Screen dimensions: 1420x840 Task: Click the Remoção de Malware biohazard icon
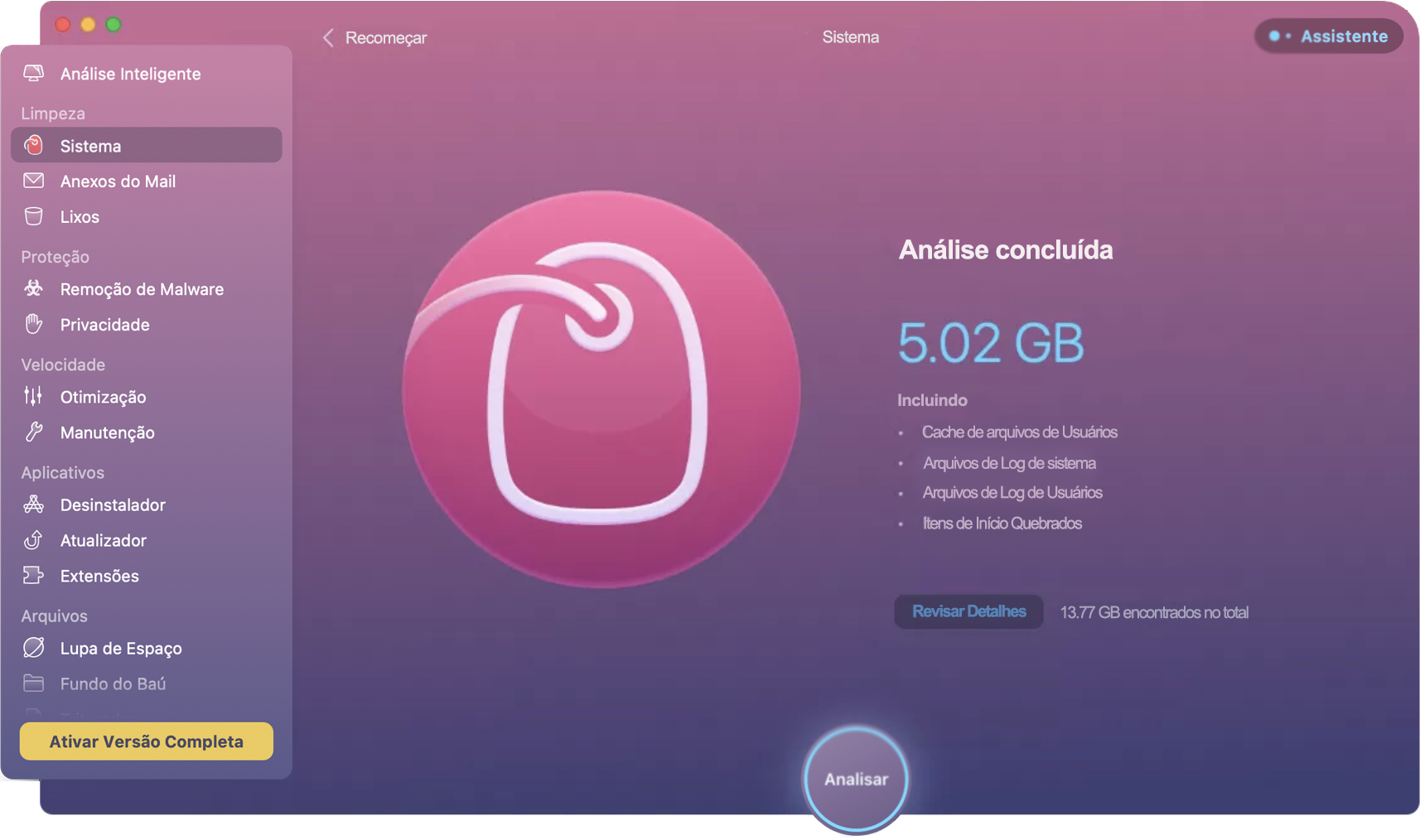[x=34, y=288]
